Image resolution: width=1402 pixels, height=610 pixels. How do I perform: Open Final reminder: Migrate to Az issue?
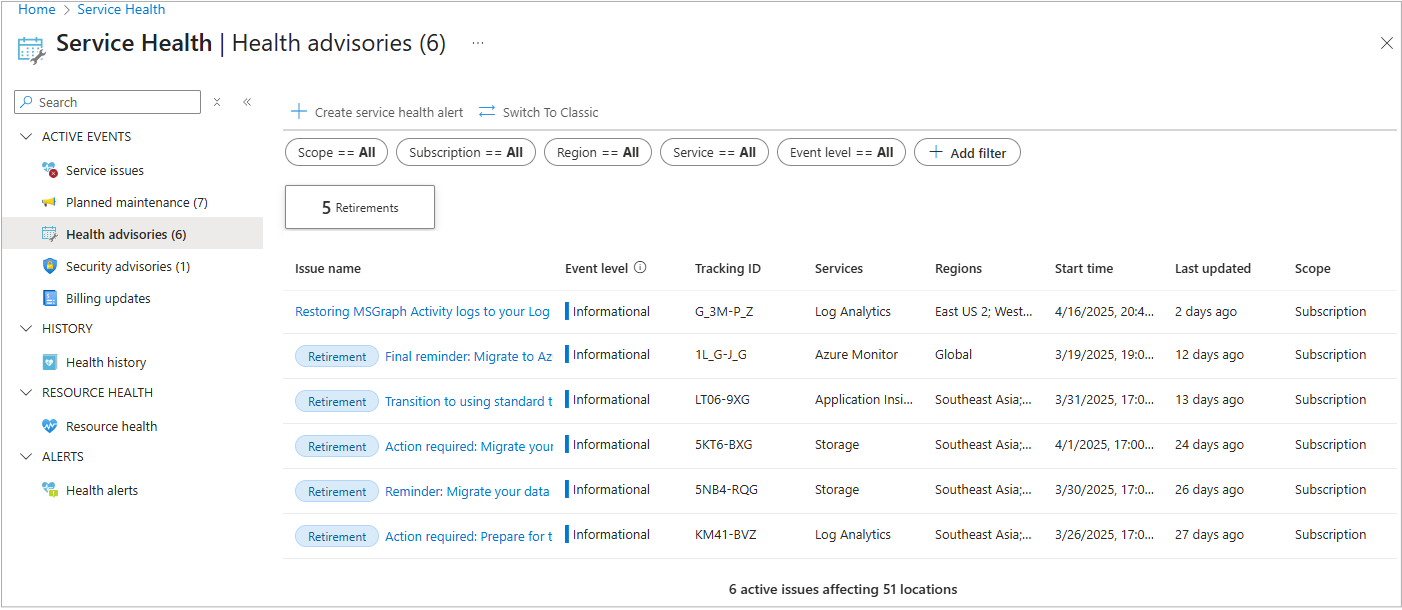[468, 356]
